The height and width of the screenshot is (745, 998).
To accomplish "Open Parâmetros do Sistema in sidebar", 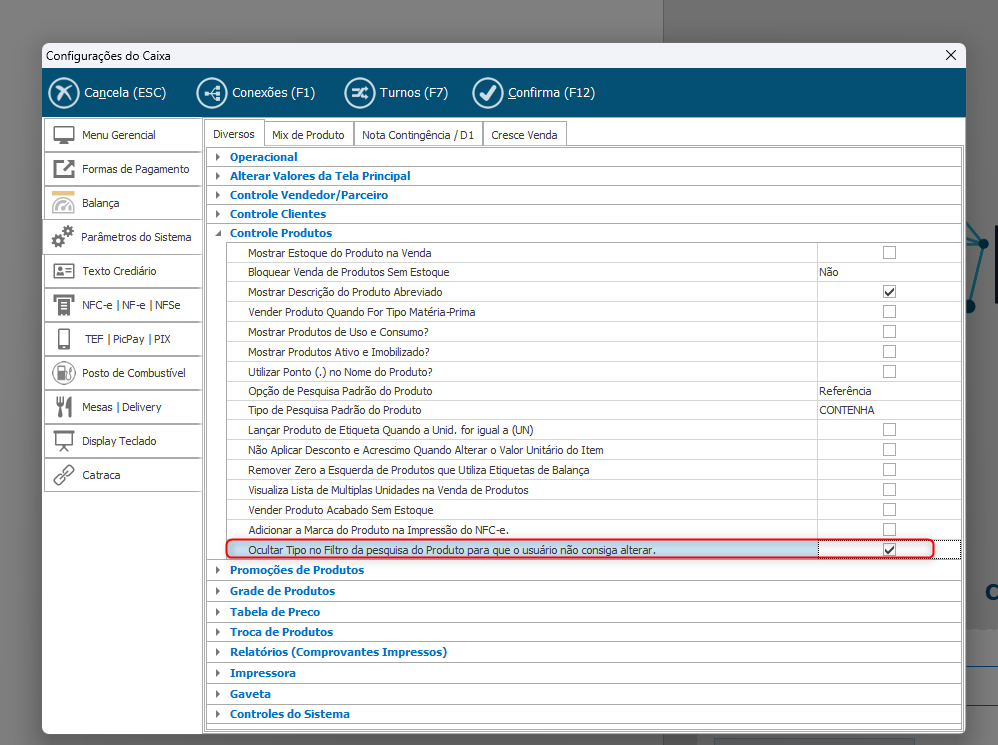I will coord(123,237).
